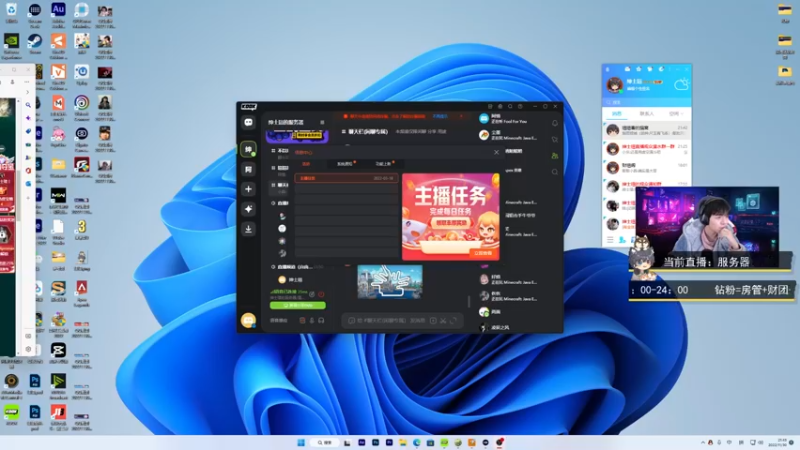800x450 pixels.
Task: Click the green button under voice status
Action: tap(297, 305)
